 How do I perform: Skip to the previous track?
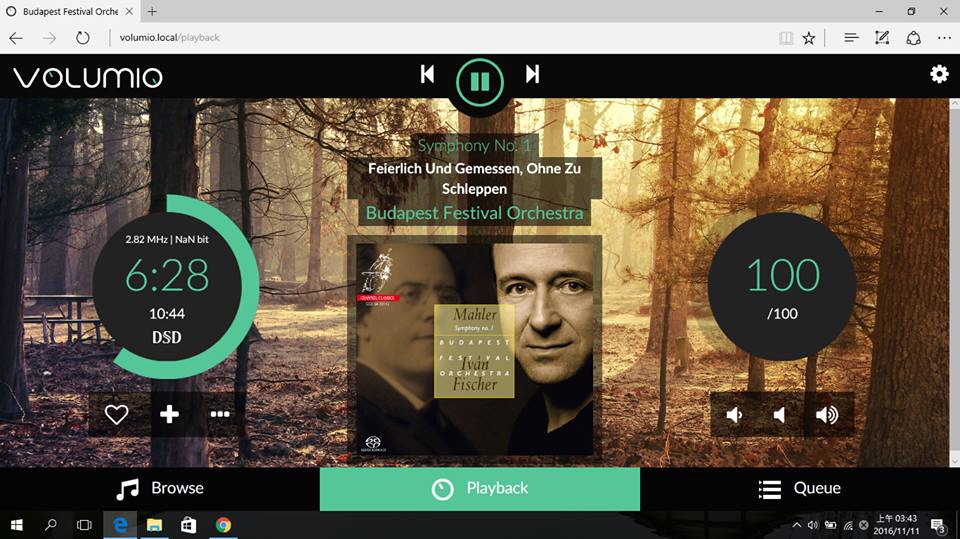coord(427,74)
